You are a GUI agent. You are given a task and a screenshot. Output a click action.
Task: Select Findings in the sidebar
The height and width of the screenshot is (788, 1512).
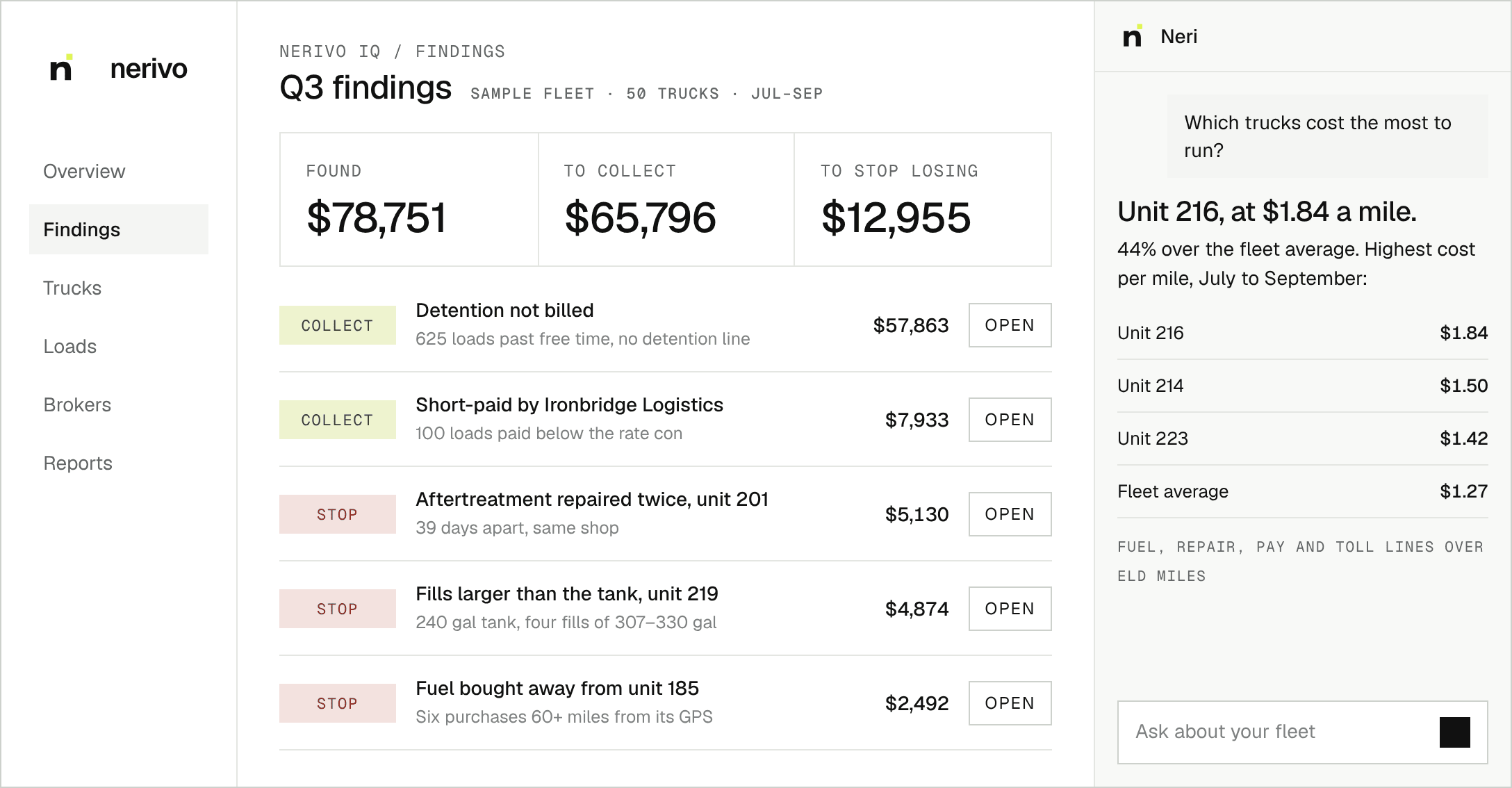coord(119,229)
